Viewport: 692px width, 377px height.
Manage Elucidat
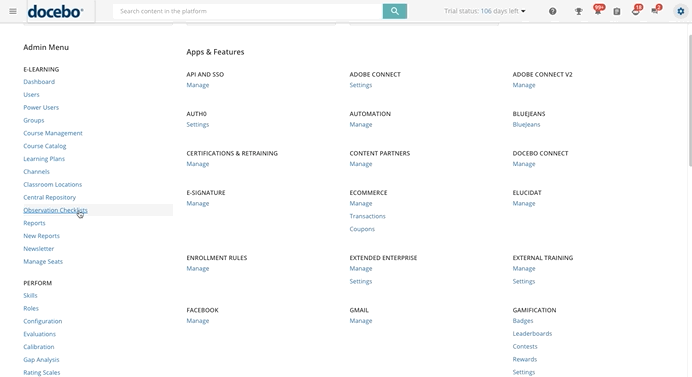[x=524, y=203]
